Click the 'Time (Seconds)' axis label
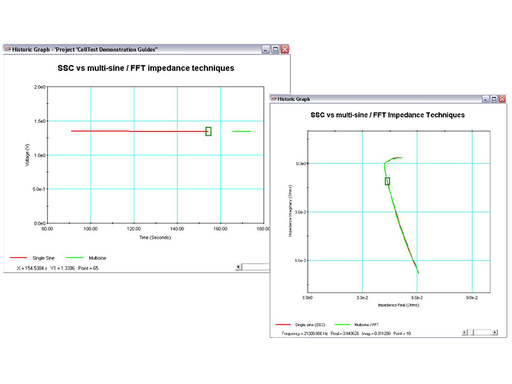 tap(155, 237)
